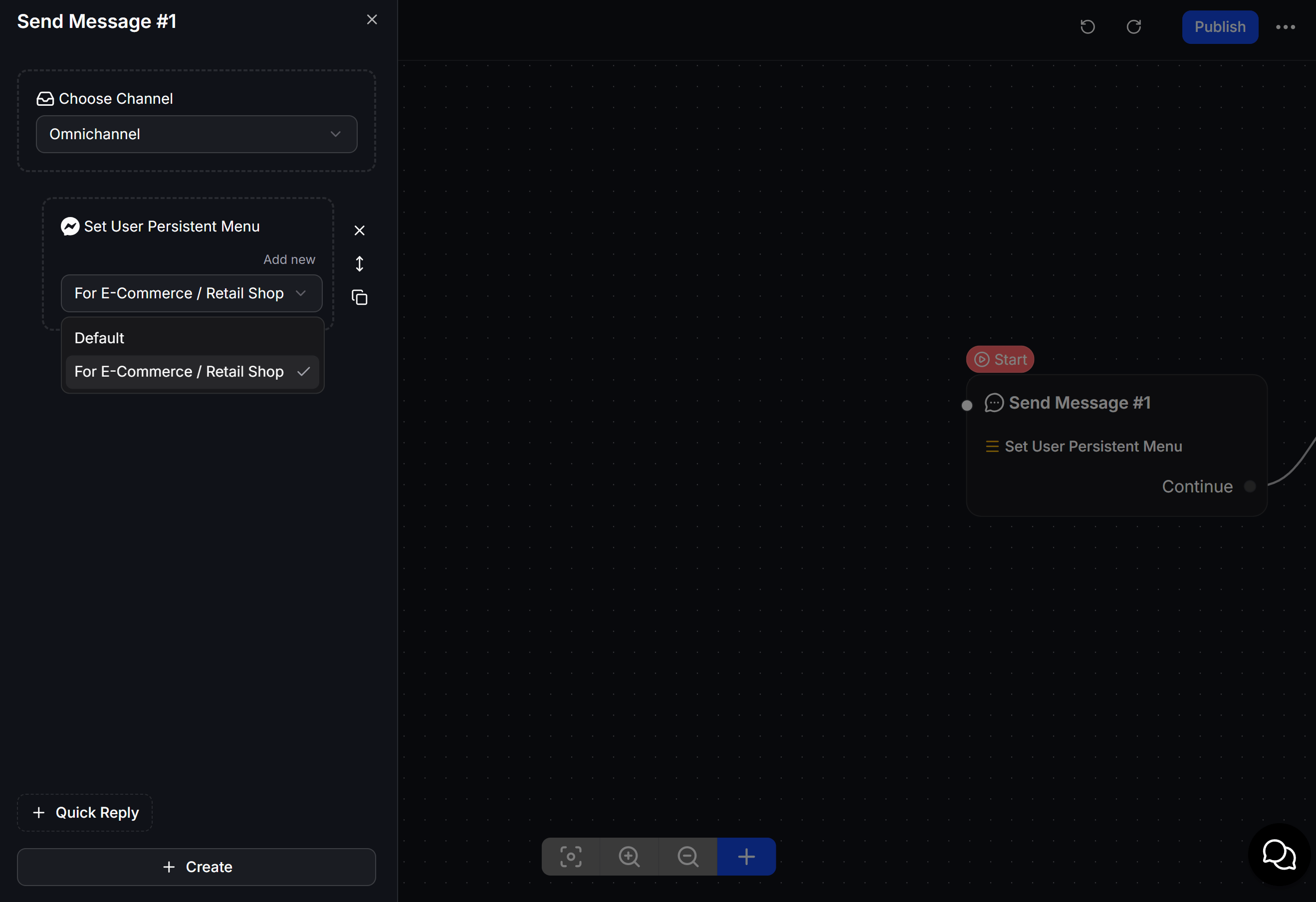Duplicate the Set User Persistent Menu block
This screenshot has height=902, width=1316.
(x=360, y=297)
